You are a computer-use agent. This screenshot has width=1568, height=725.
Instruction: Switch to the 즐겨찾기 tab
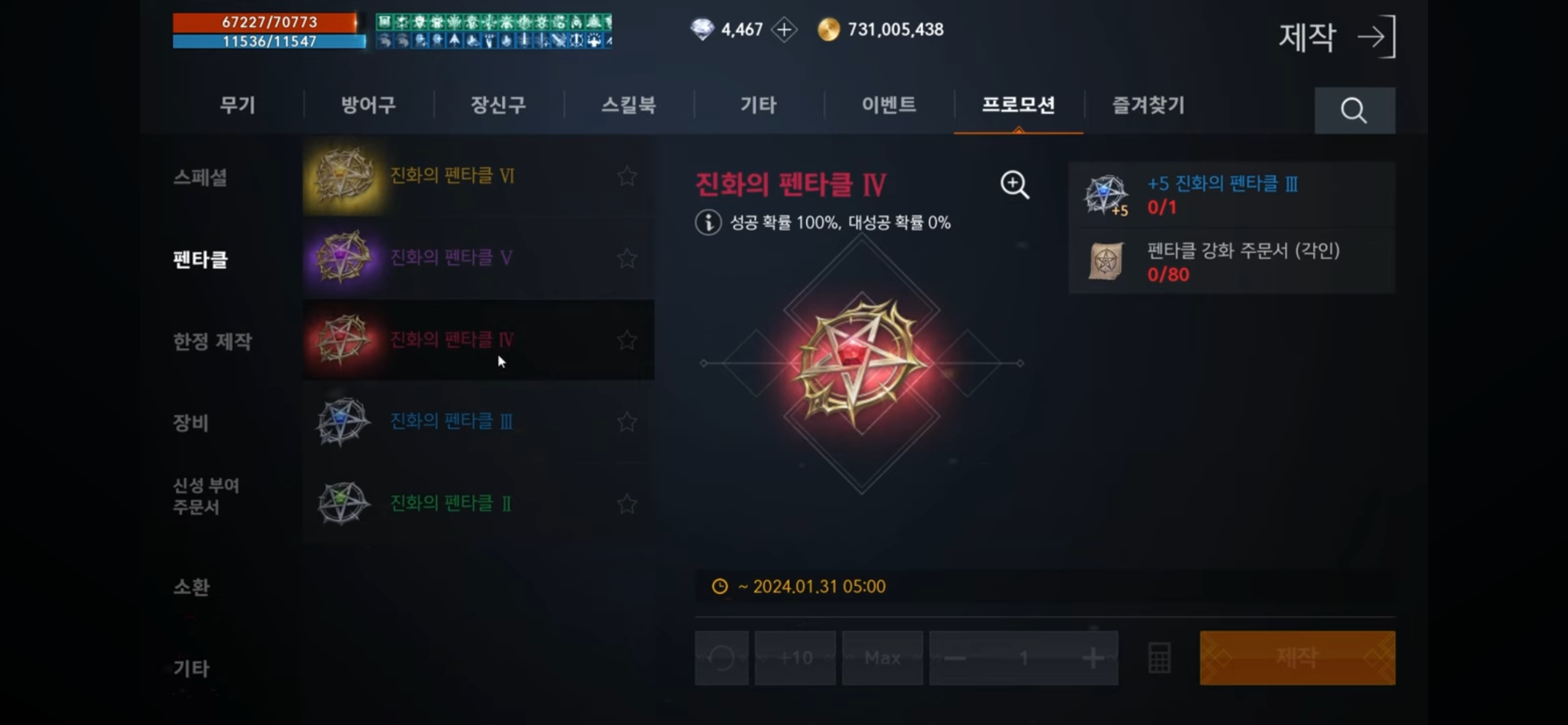point(1148,105)
